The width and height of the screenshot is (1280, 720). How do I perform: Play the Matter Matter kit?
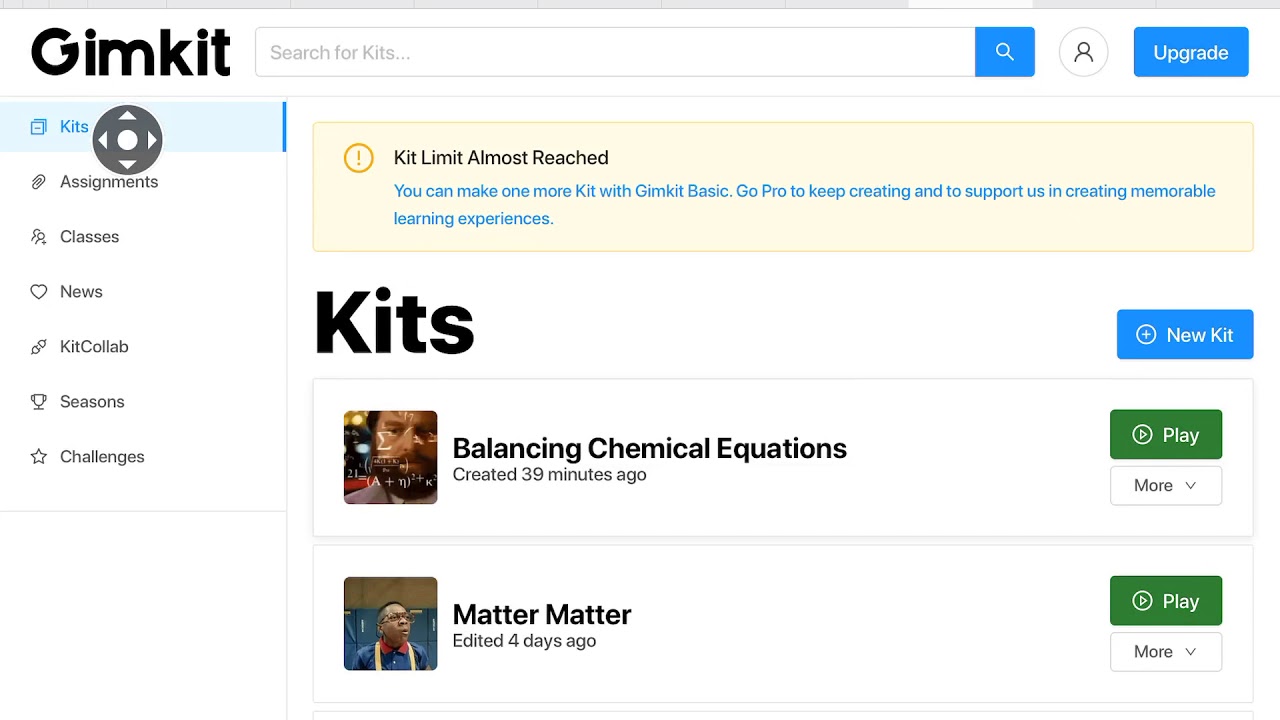coord(1165,601)
